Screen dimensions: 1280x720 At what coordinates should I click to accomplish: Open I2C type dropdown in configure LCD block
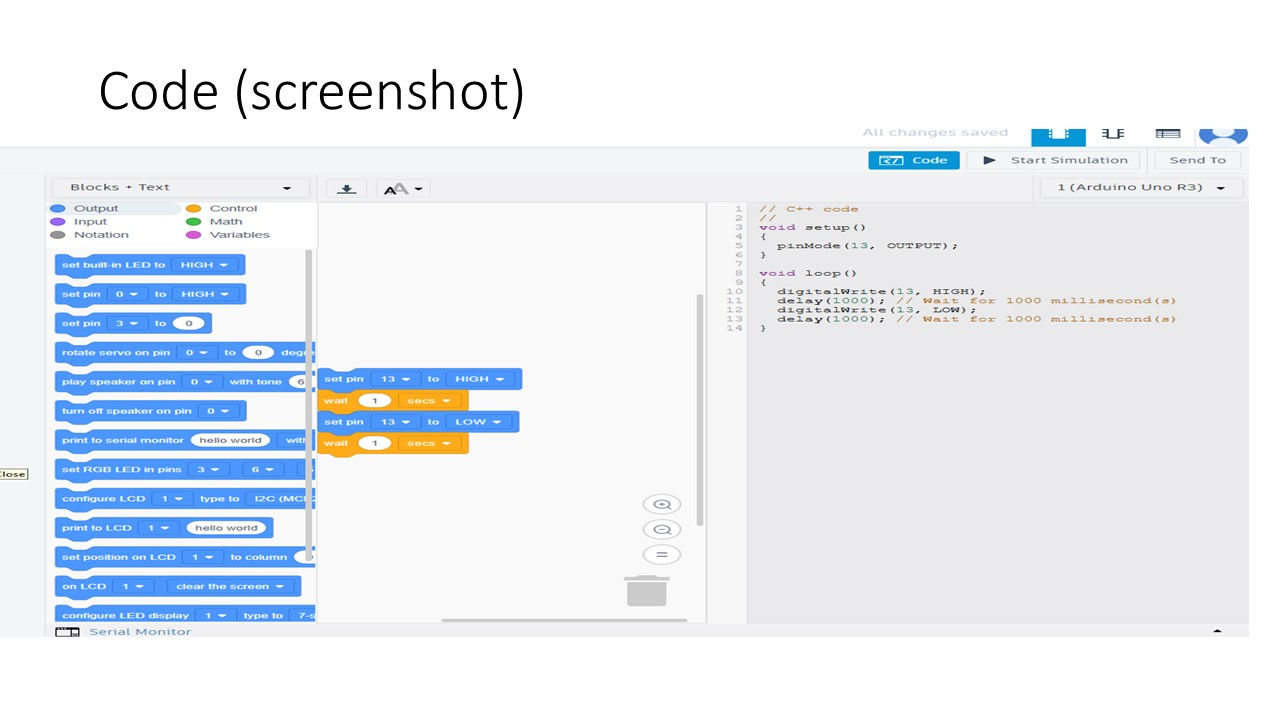[x=280, y=499]
